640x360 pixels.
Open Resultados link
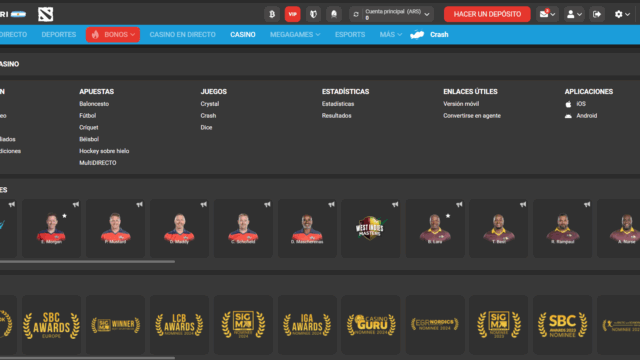[x=336, y=116]
